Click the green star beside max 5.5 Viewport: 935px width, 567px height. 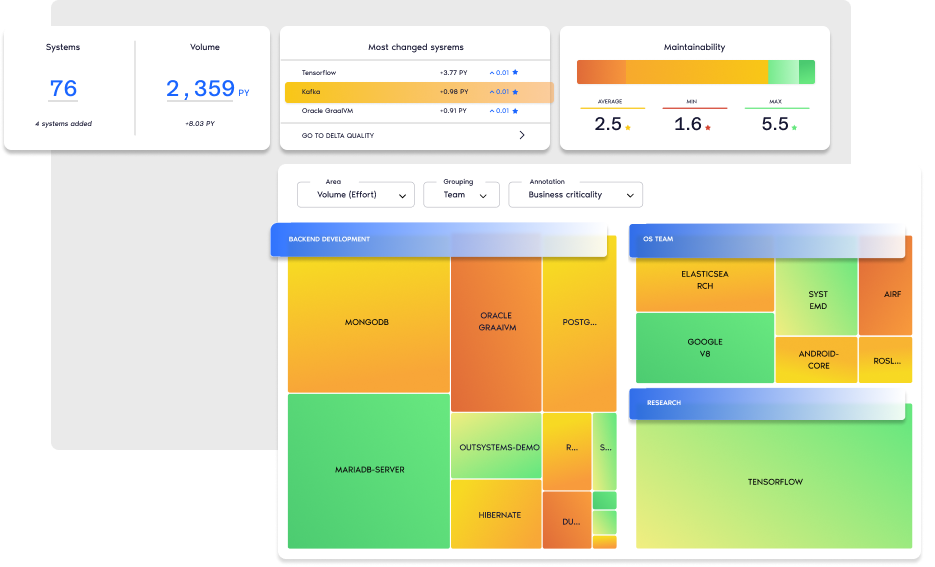click(794, 128)
